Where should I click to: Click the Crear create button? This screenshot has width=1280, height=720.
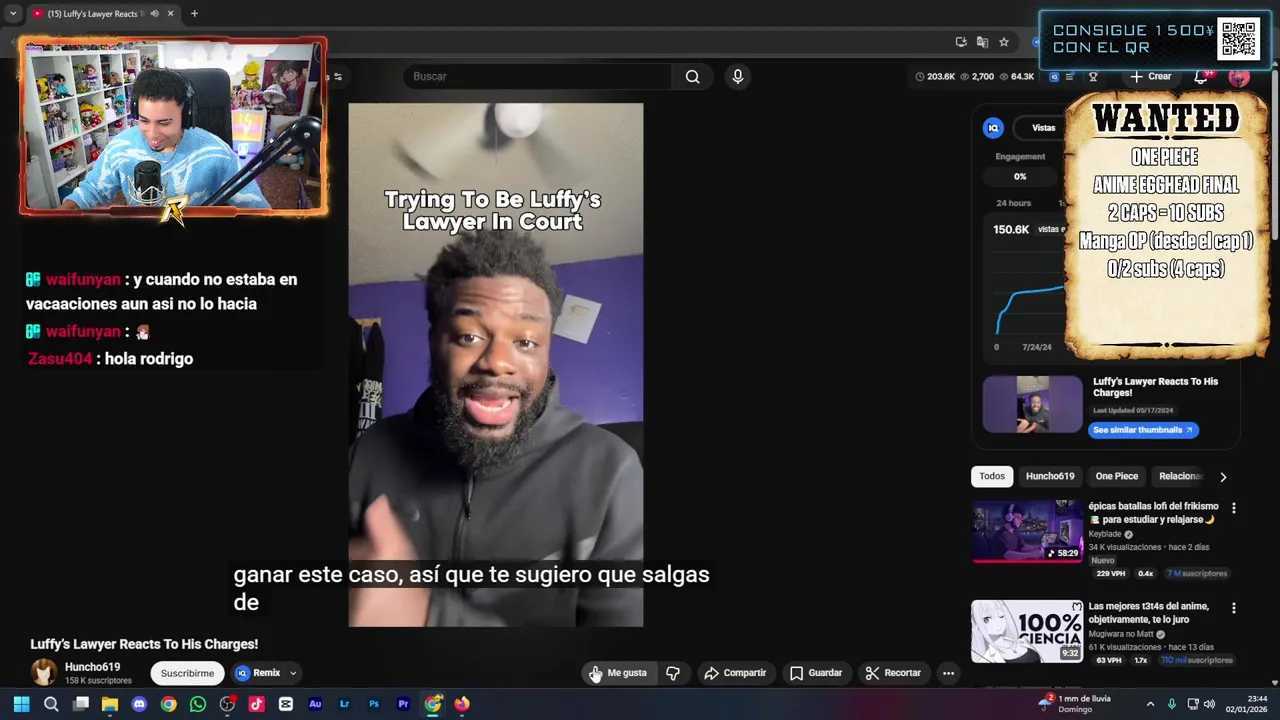click(1150, 77)
